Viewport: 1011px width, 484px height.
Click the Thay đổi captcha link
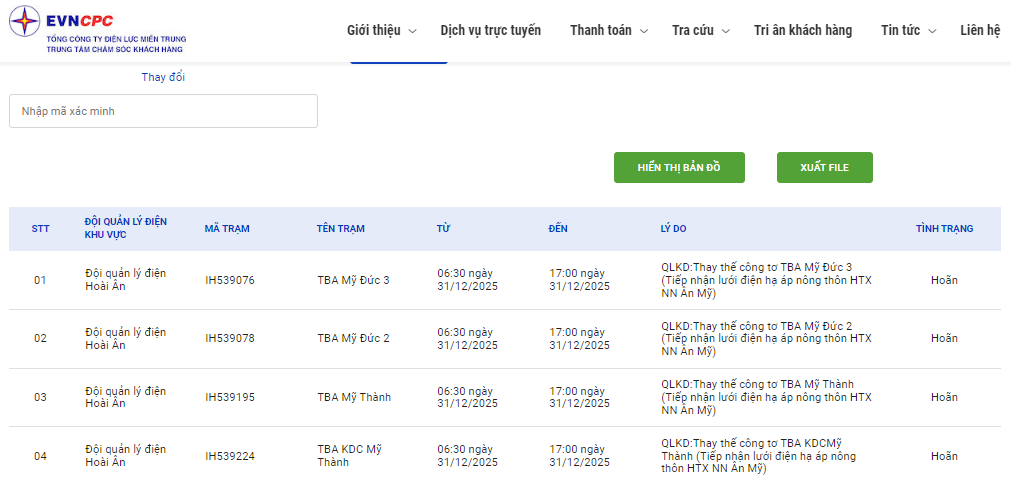[x=163, y=77]
